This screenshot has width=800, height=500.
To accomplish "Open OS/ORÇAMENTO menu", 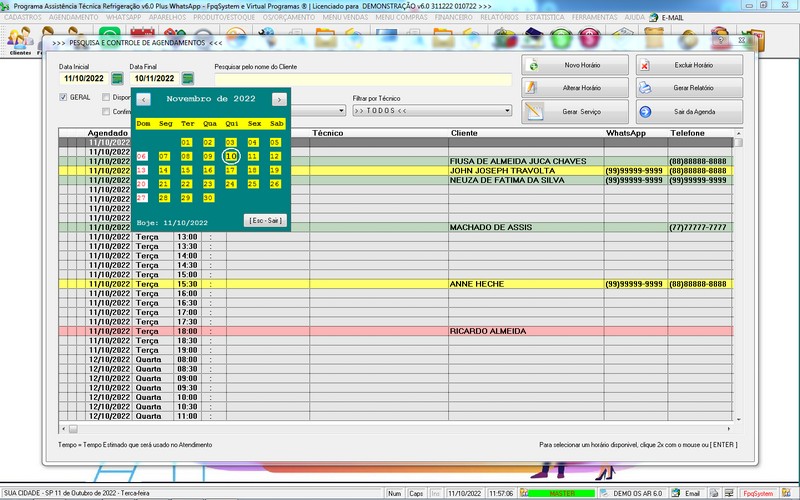I will [289, 17].
